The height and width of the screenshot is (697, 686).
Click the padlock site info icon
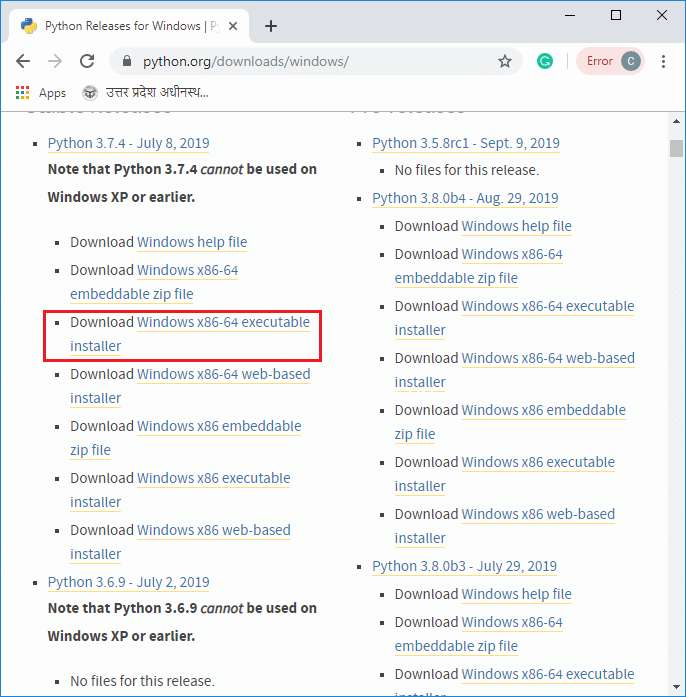pos(126,61)
